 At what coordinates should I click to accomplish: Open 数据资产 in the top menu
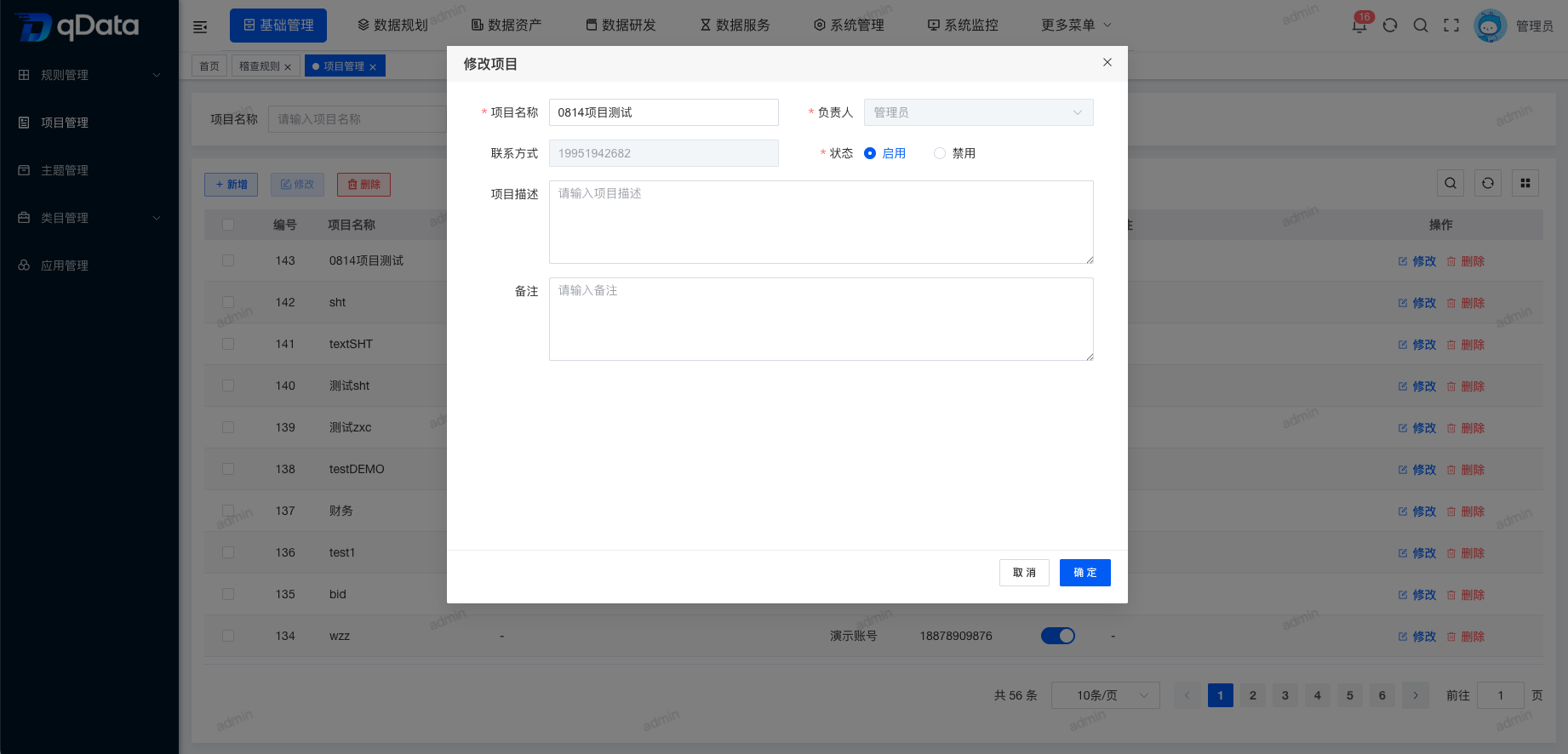[x=506, y=26]
